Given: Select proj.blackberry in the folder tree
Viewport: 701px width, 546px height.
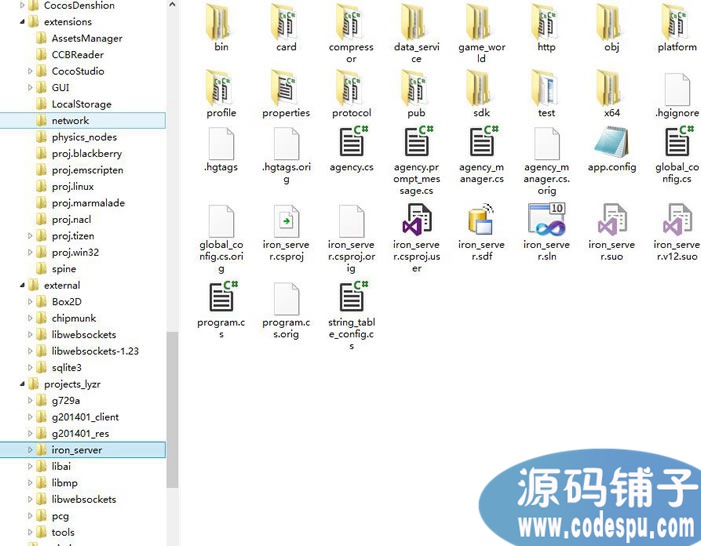Looking at the screenshot, I should pos(86,153).
